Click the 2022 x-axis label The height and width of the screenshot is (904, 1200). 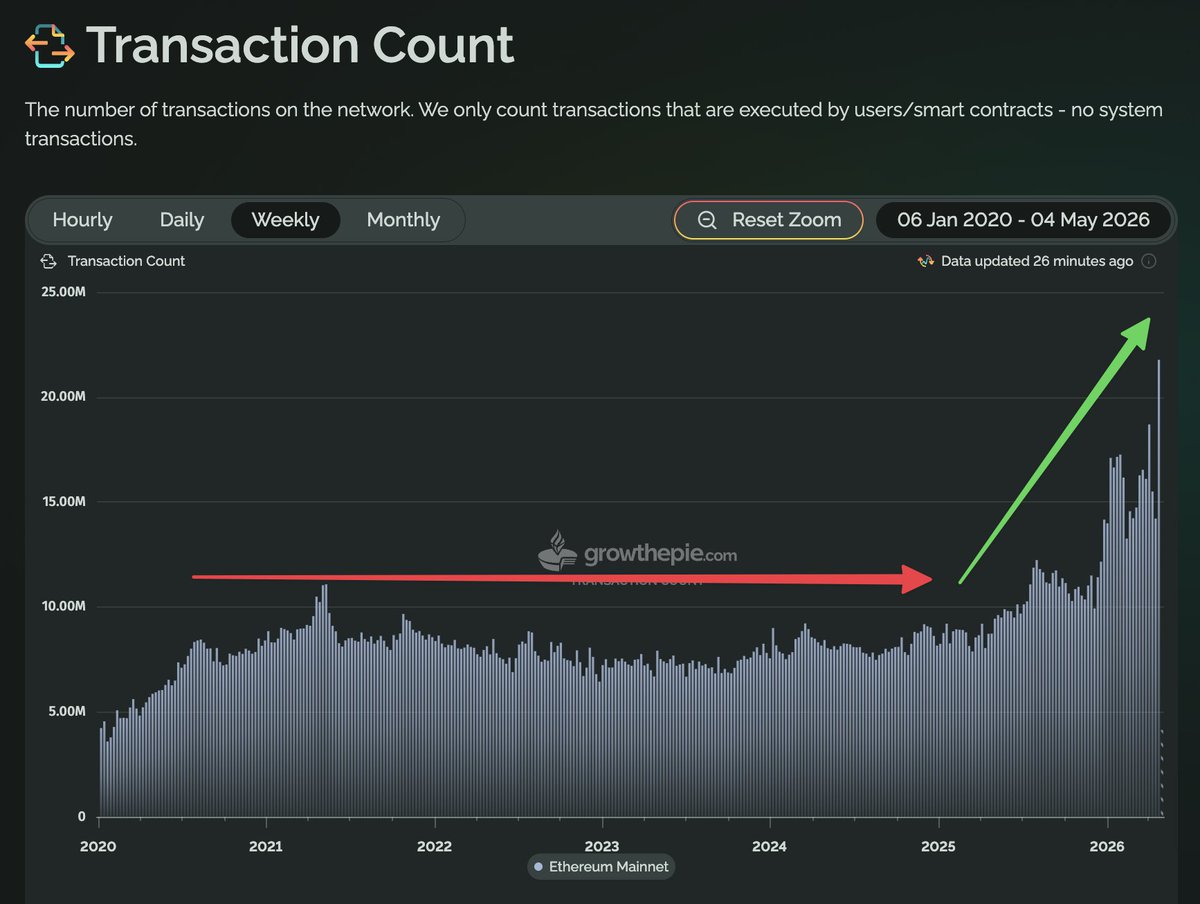(x=434, y=846)
